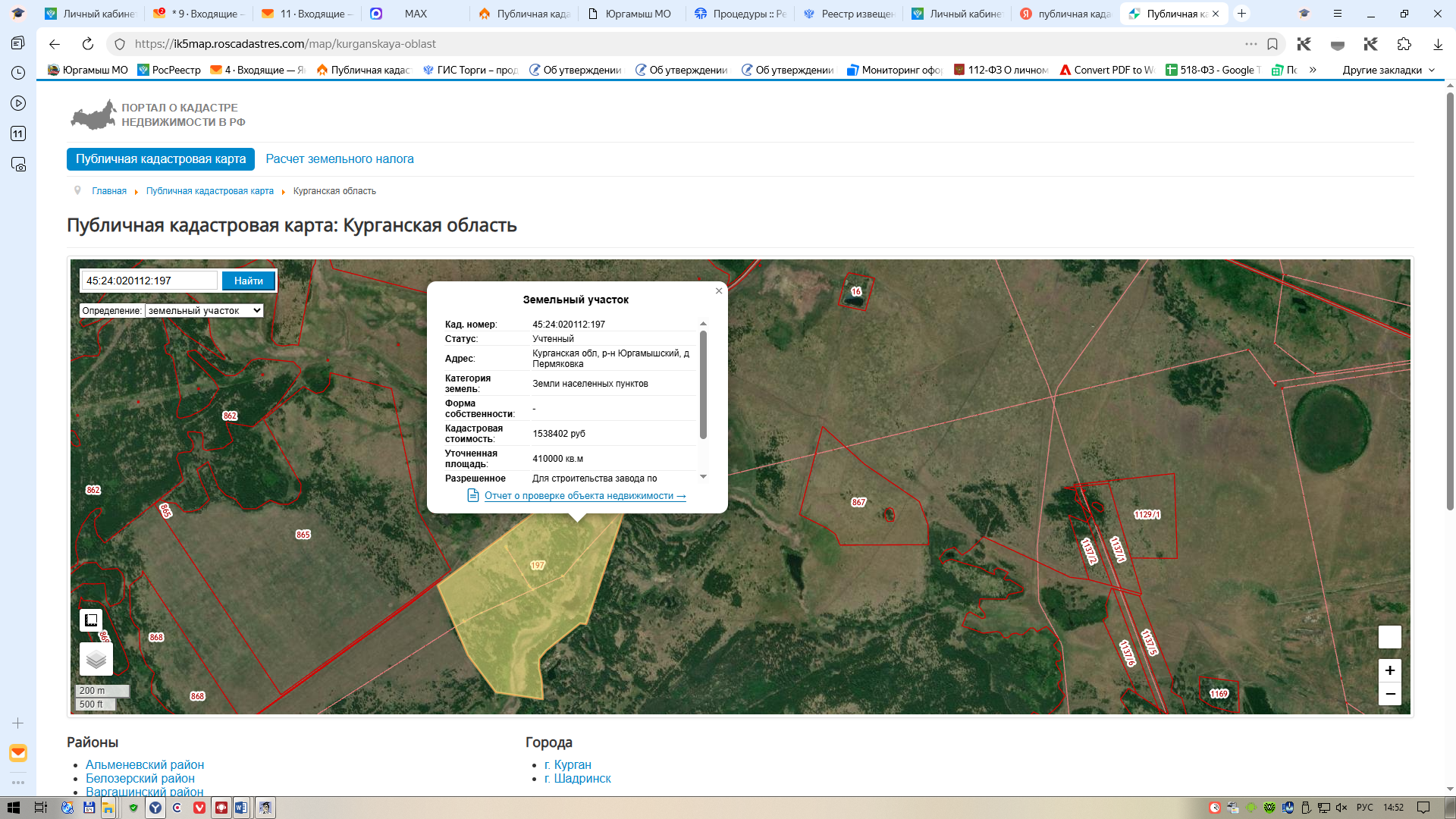Click parcel label 197 on map
This screenshot has height=819, width=1456.
tap(538, 565)
